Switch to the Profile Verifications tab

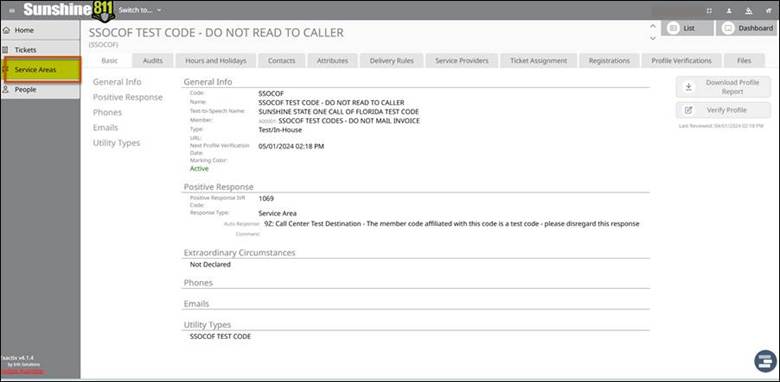tap(682, 61)
